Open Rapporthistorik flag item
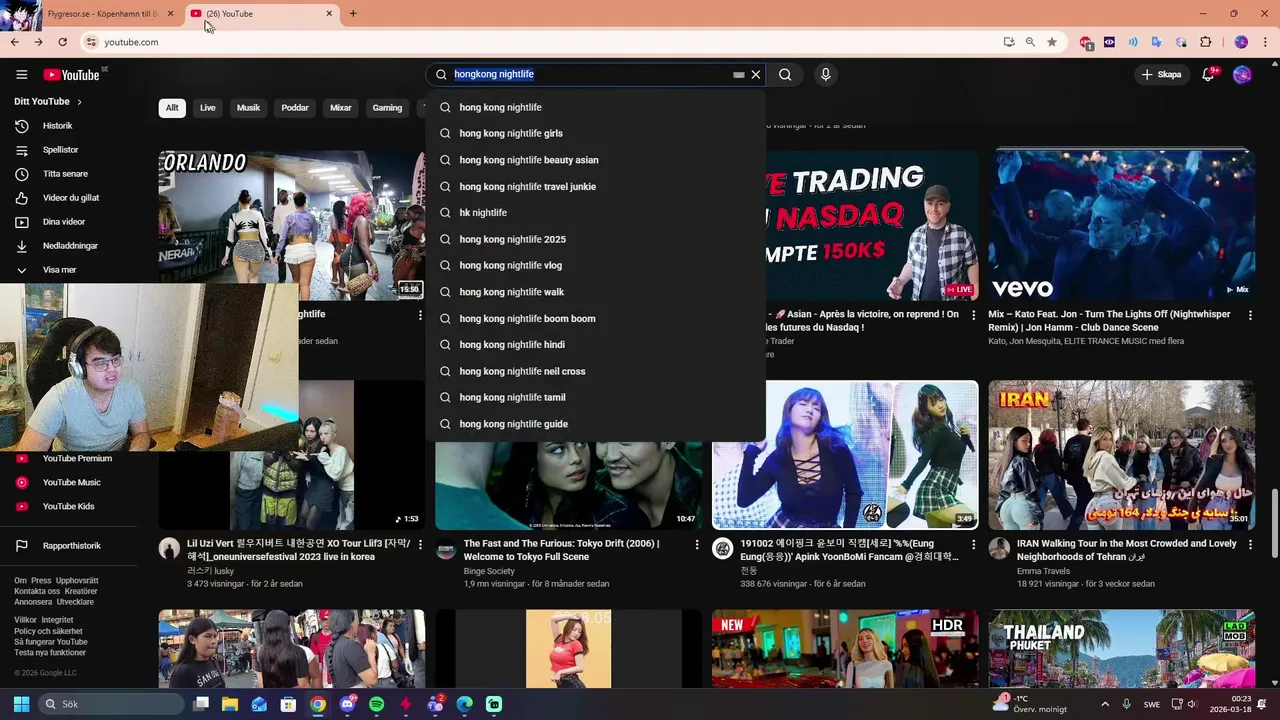The height and width of the screenshot is (720, 1280). coord(70,546)
